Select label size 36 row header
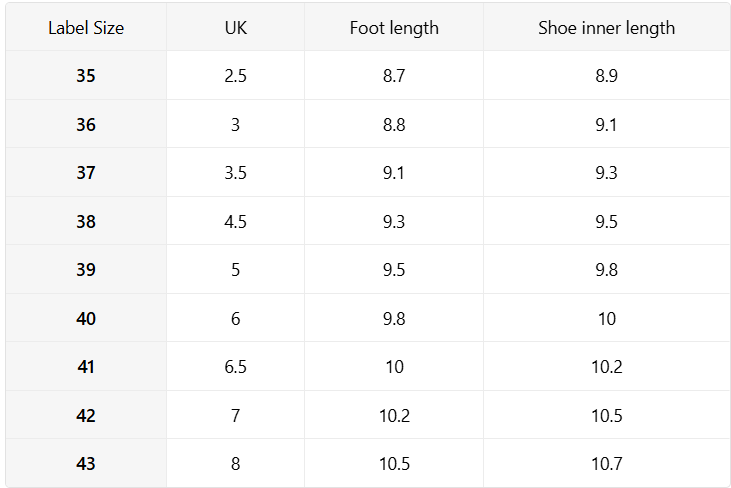This screenshot has height=488, width=731. click(x=86, y=125)
